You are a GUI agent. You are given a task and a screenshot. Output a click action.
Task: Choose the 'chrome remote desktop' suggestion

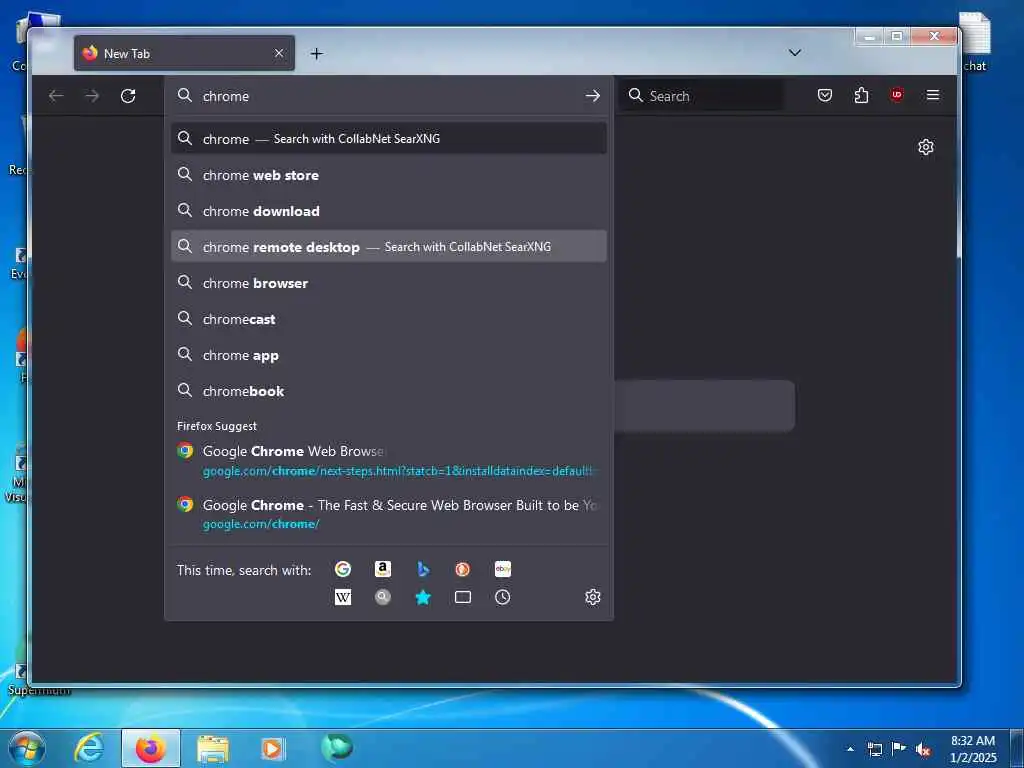pyautogui.click(x=389, y=247)
